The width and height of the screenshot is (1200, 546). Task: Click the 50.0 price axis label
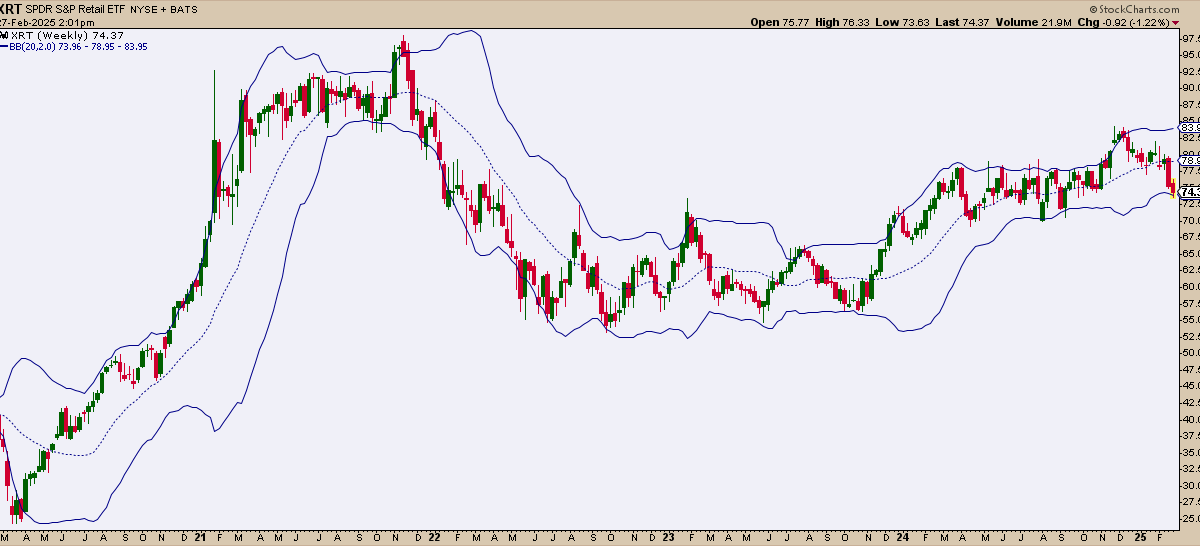[x=1190, y=352]
